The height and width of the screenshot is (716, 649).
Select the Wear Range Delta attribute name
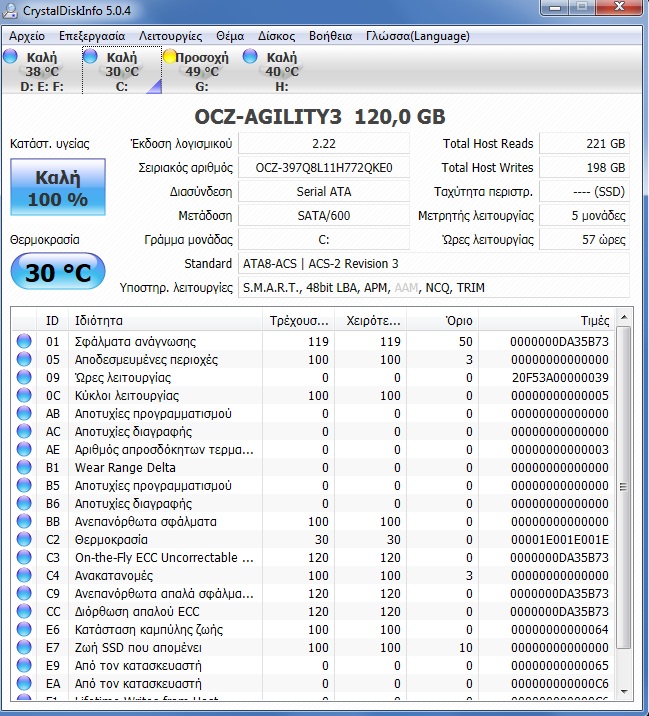(x=125, y=468)
